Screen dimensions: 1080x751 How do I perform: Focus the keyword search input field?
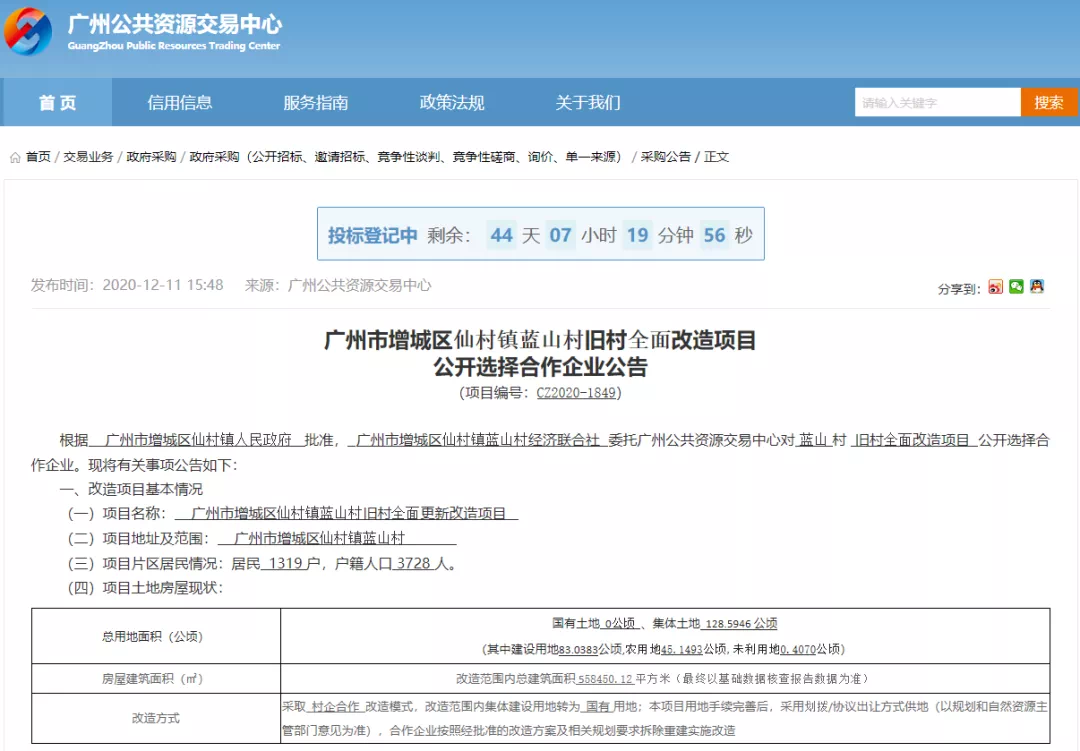(x=937, y=102)
